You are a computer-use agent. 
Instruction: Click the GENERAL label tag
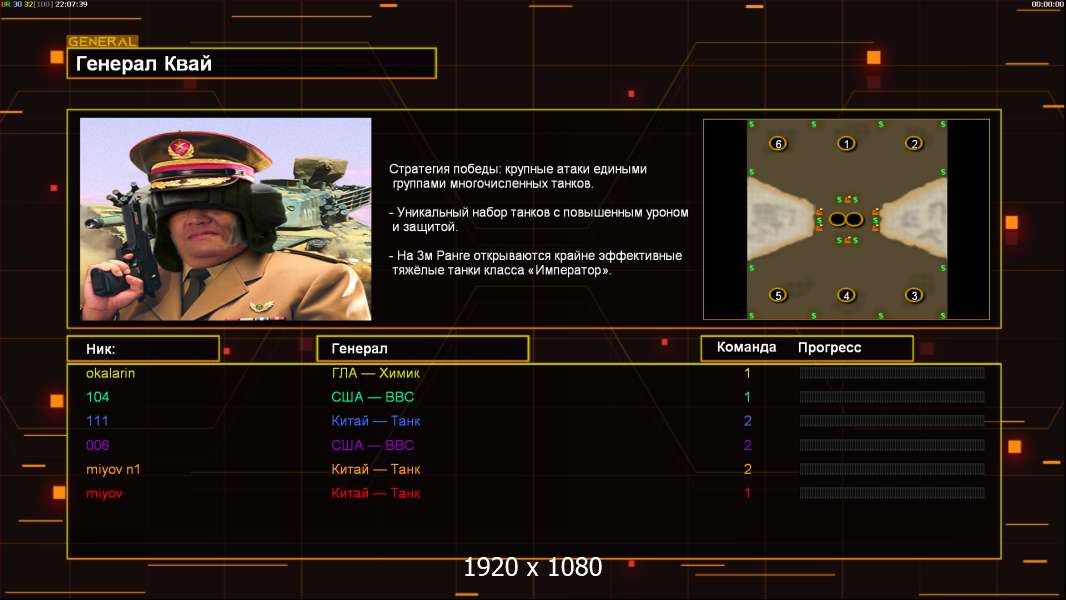103,41
